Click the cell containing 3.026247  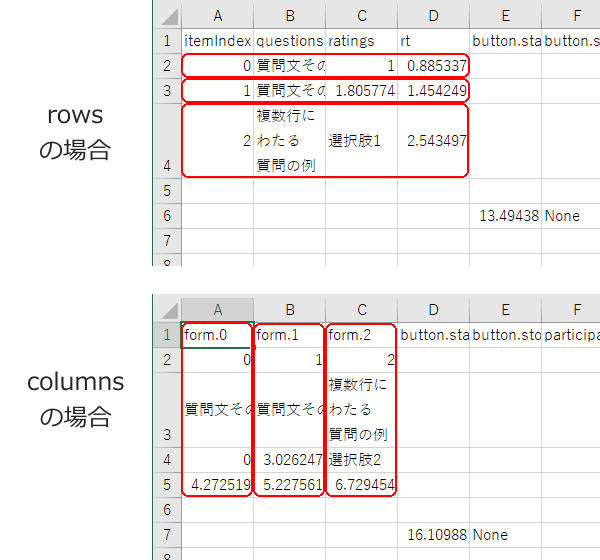(290, 460)
